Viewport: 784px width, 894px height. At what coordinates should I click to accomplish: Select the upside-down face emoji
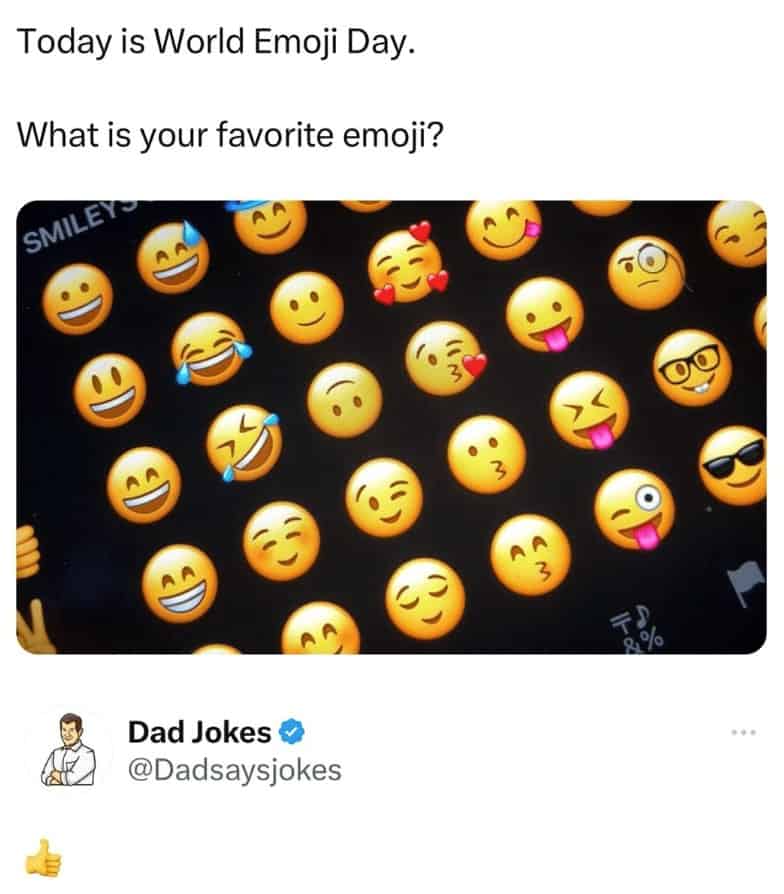click(x=344, y=400)
